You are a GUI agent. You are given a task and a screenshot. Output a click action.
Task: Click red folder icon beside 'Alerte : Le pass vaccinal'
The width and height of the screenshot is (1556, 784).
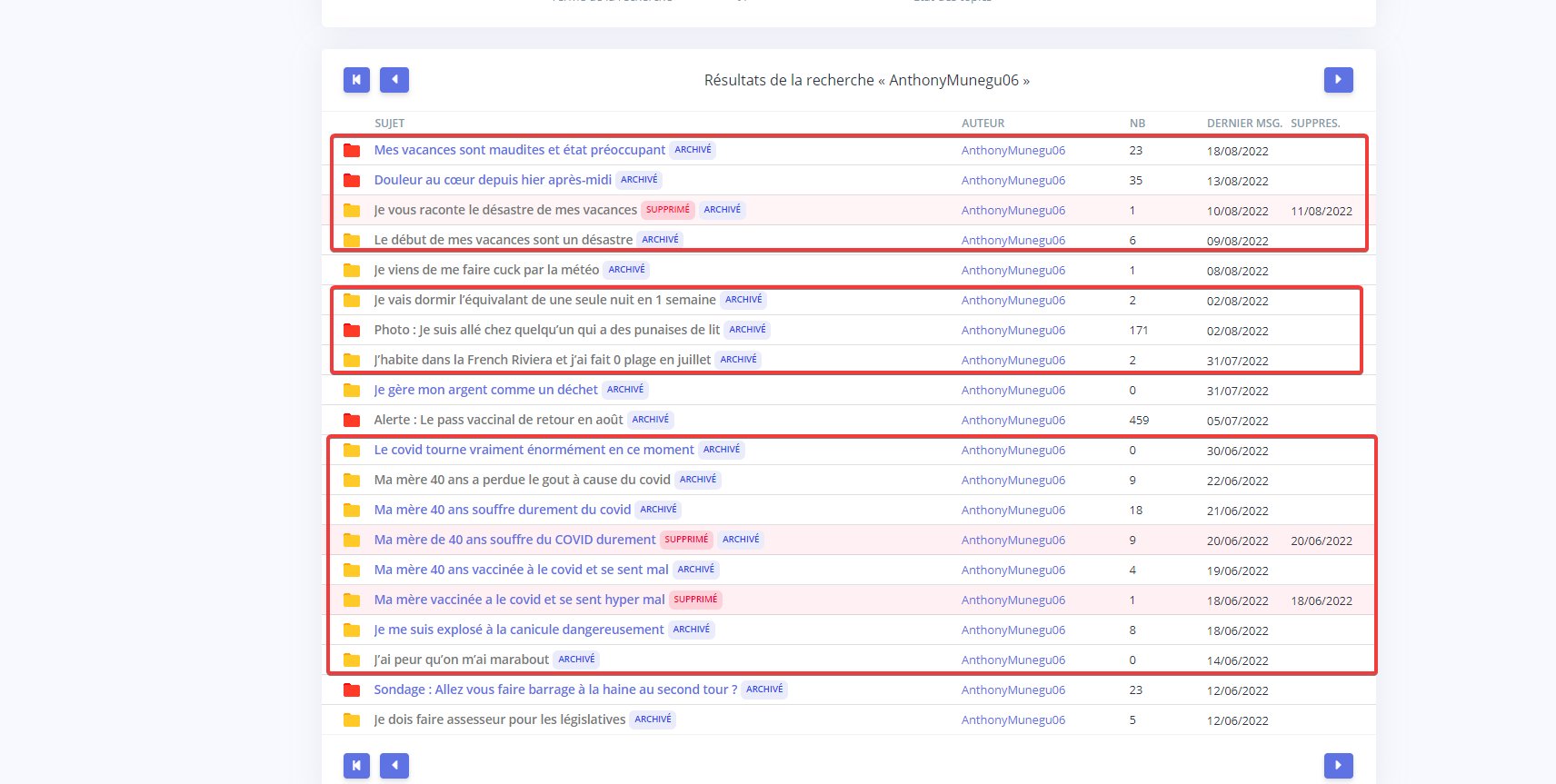pyautogui.click(x=352, y=421)
